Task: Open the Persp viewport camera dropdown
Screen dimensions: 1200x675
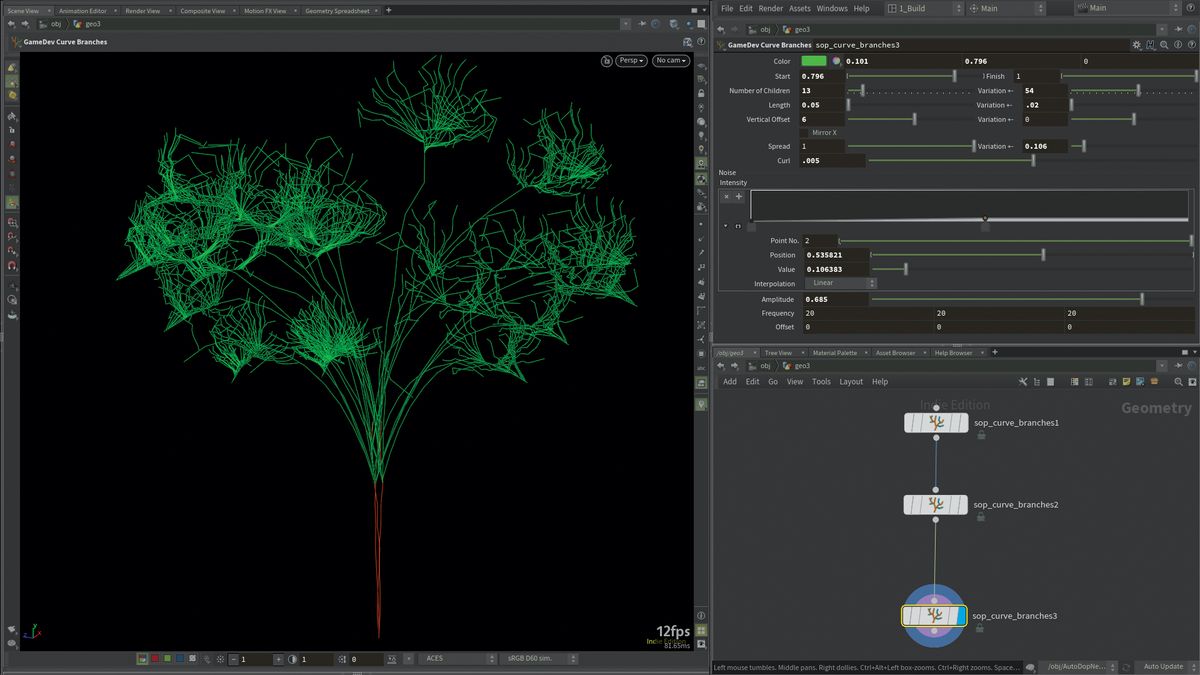Action: tap(630, 60)
